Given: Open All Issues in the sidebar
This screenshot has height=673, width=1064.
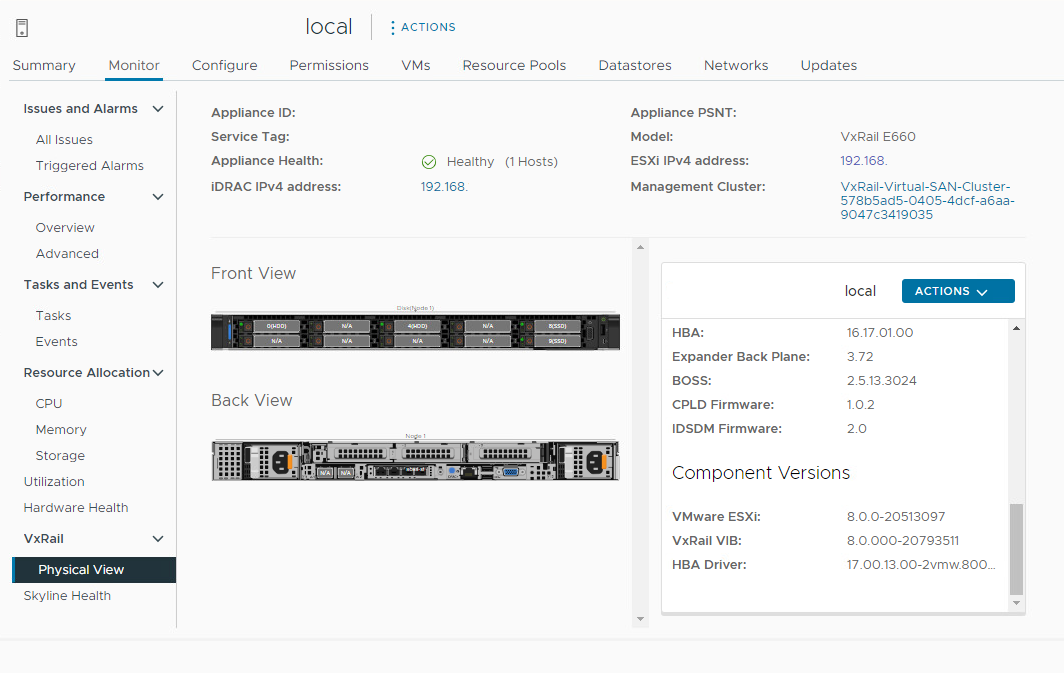Looking at the screenshot, I should [x=64, y=140].
